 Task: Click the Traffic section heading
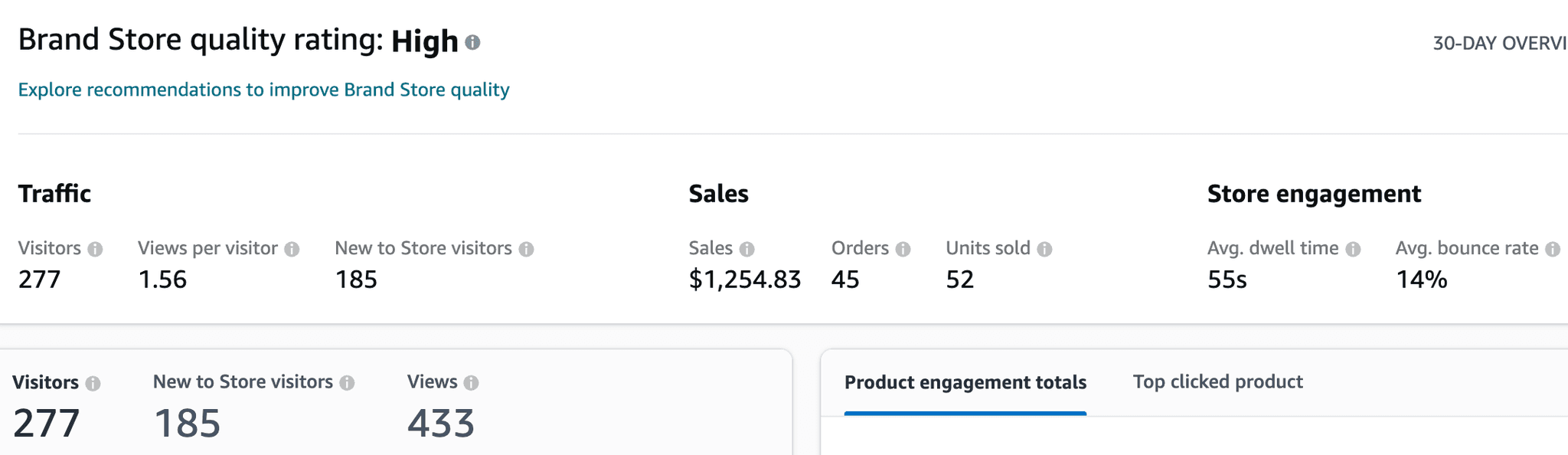[x=54, y=194]
